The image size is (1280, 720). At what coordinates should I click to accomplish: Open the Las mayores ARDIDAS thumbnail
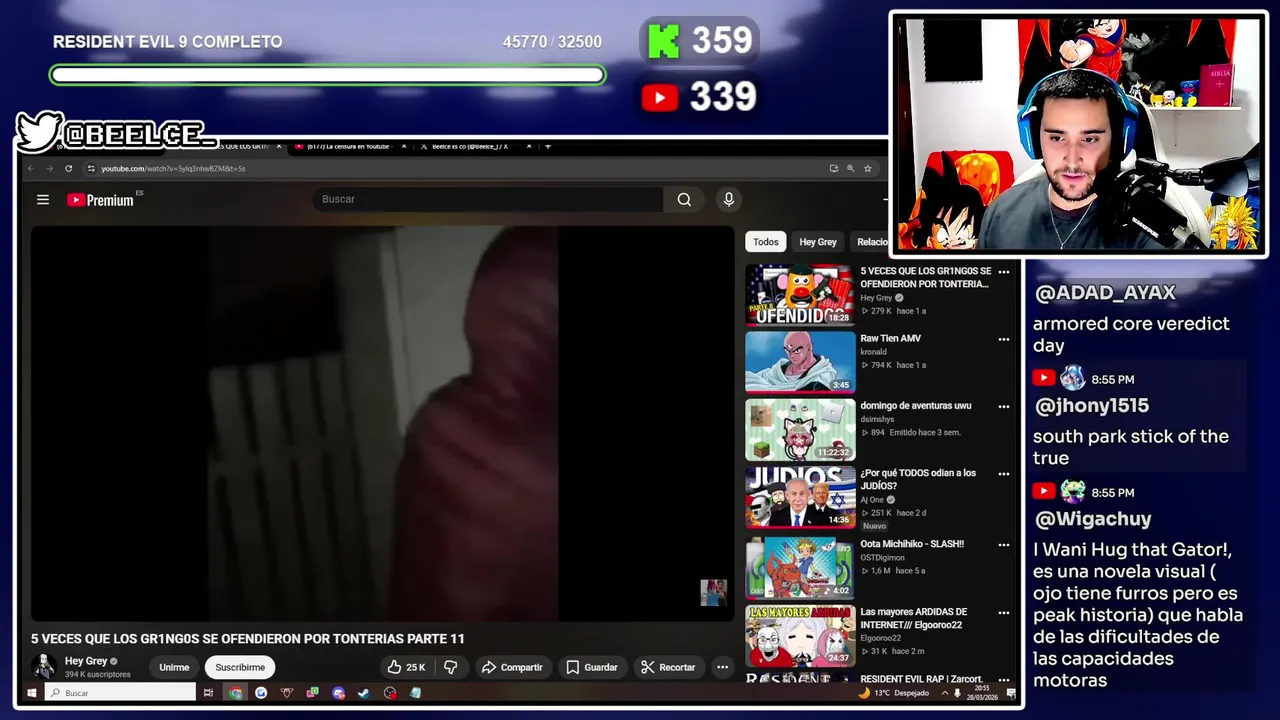point(800,635)
